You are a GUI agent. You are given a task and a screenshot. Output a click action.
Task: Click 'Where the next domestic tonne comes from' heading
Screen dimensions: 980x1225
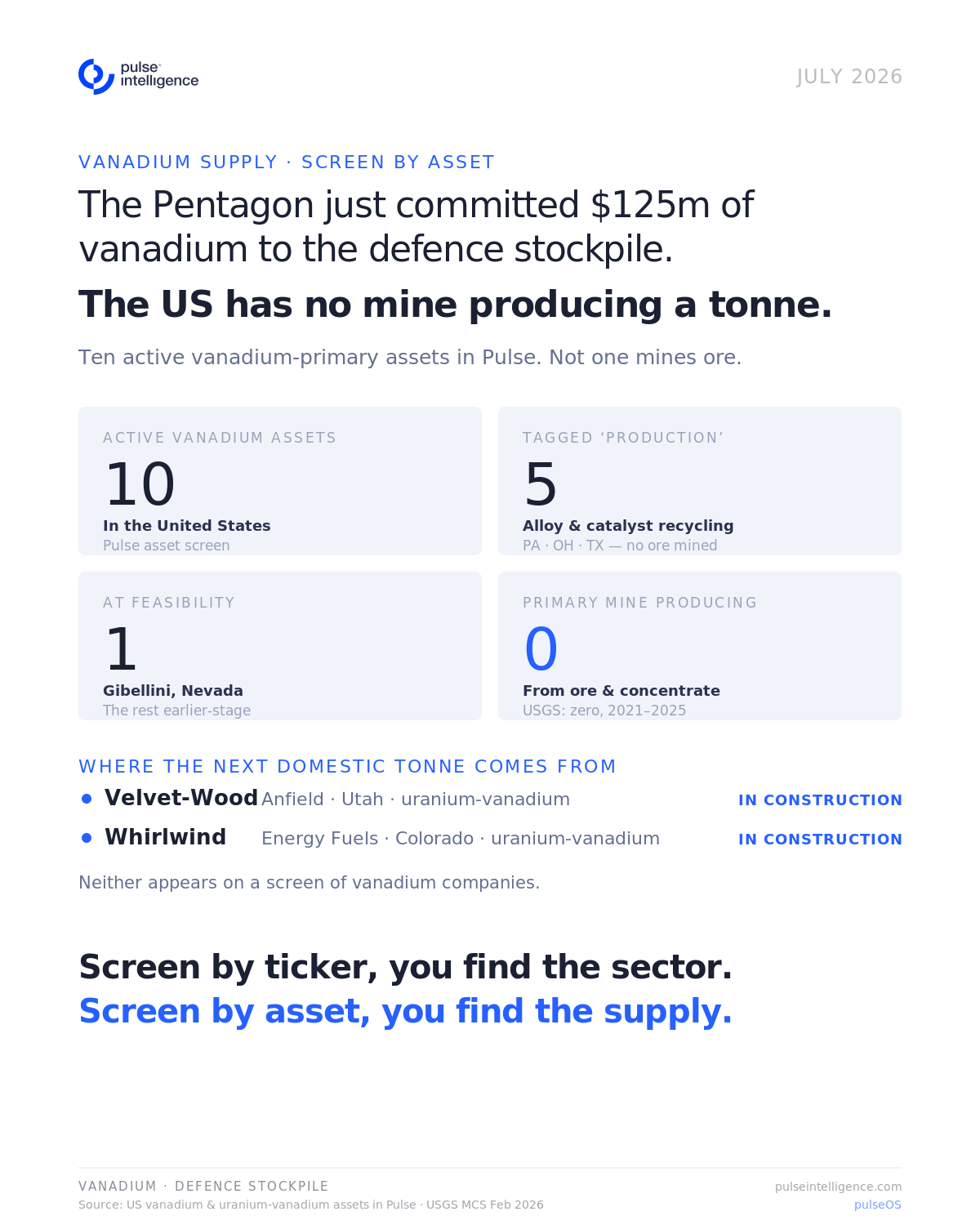(347, 767)
